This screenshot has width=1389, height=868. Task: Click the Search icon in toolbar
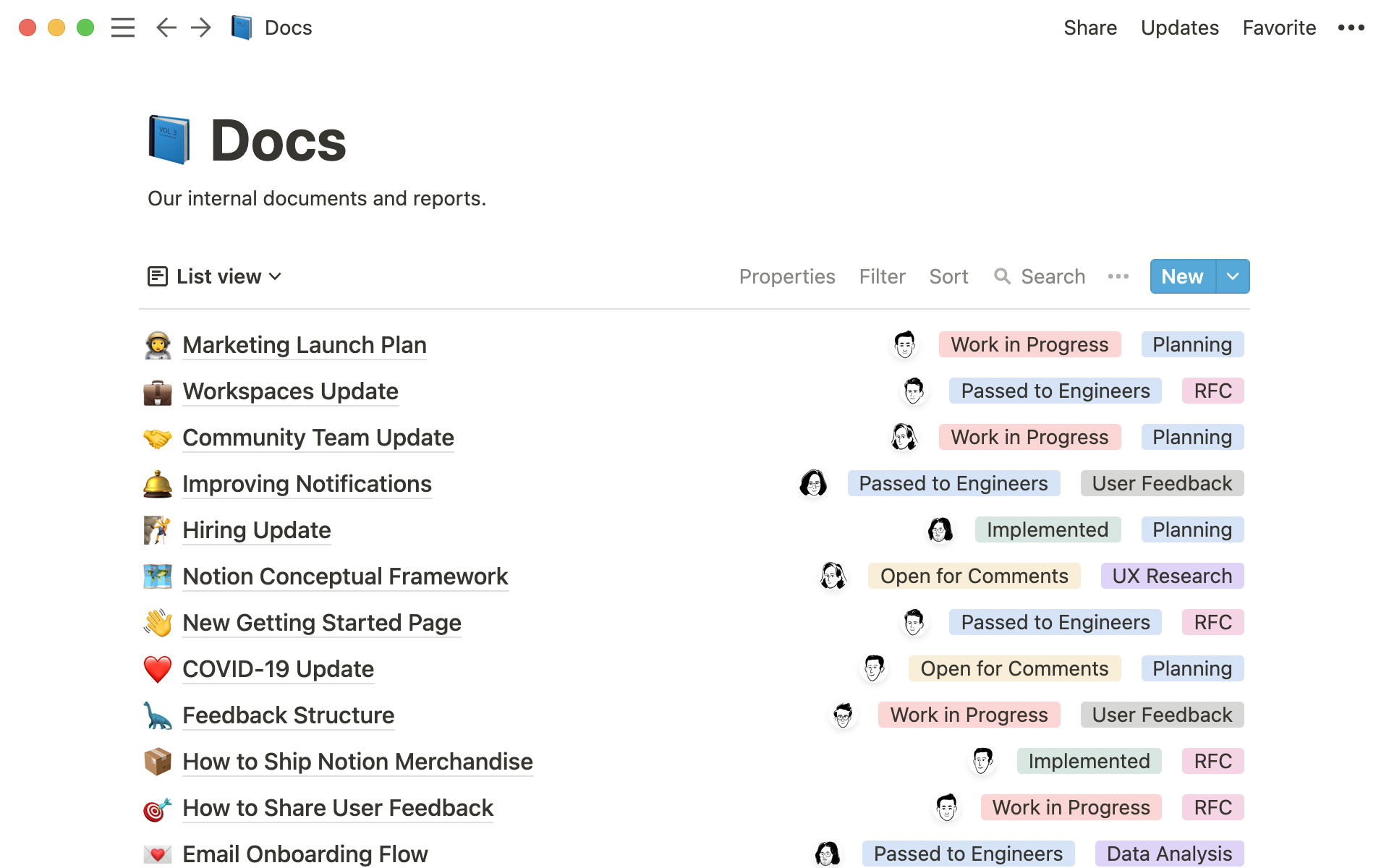pyautogui.click(x=1001, y=276)
